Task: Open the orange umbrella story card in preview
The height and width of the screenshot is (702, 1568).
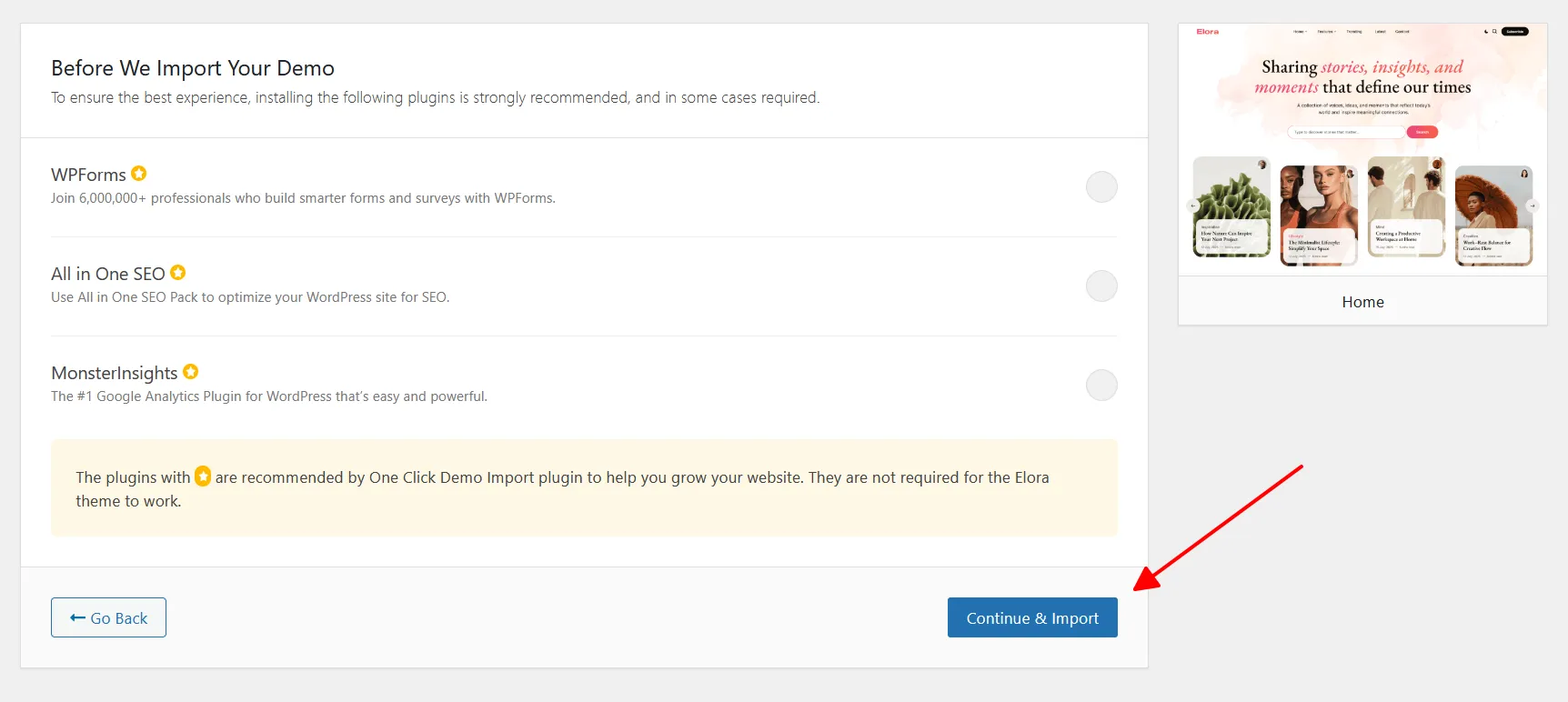Action: 1493,215
